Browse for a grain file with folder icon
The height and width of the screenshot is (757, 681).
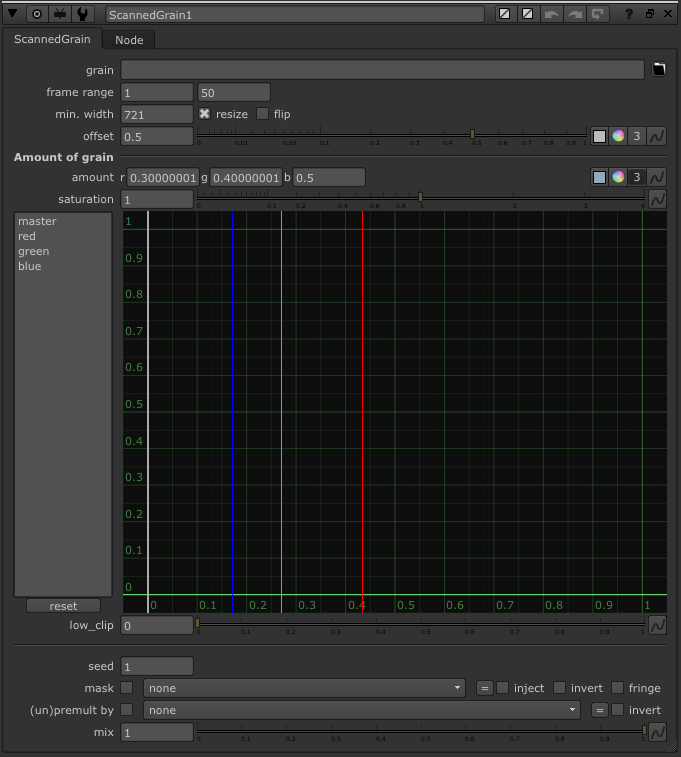(x=659, y=70)
